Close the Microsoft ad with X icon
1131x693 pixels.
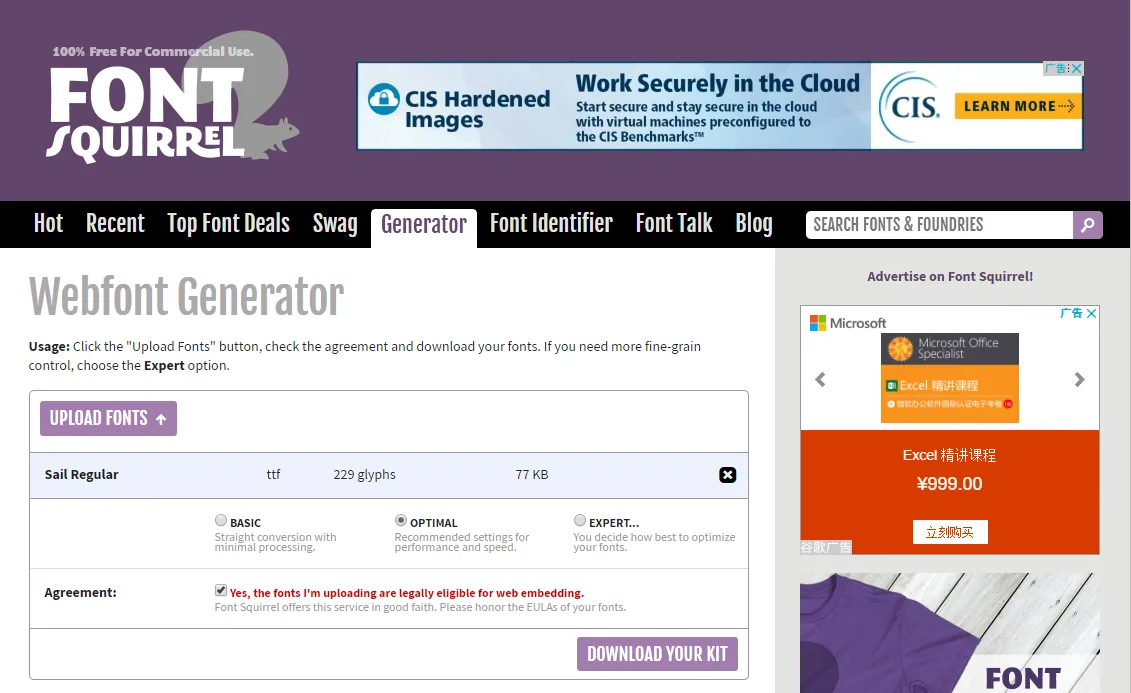pyautogui.click(x=1091, y=314)
